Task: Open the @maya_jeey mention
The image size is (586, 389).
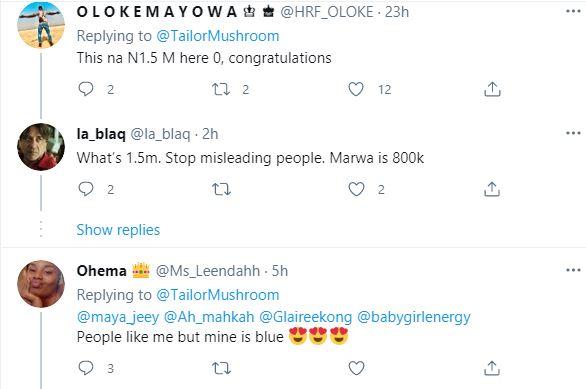Action: (118, 317)
